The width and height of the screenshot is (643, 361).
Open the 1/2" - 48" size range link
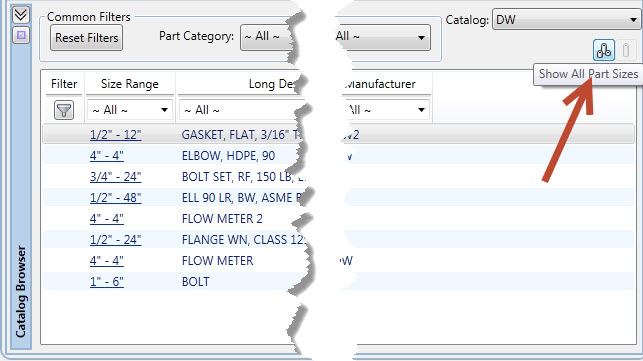tap(116, 198)
